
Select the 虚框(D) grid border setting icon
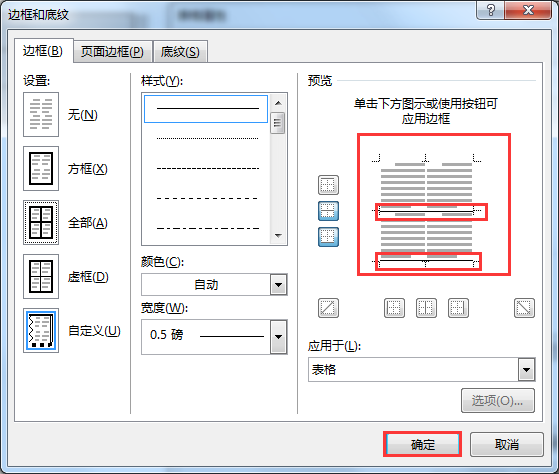41,277
